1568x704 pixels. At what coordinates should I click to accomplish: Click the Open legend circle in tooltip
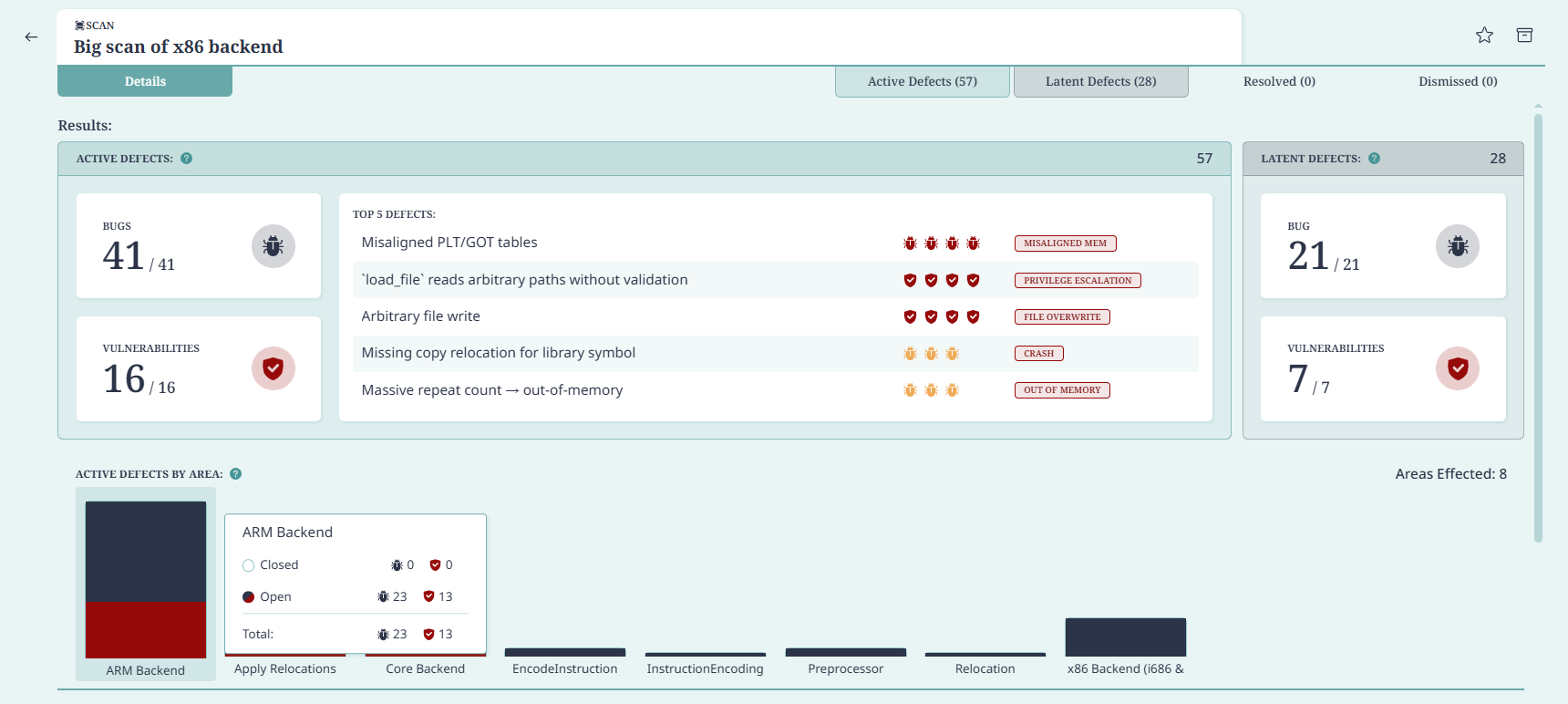pyautogui.click(x=248, y=597)
